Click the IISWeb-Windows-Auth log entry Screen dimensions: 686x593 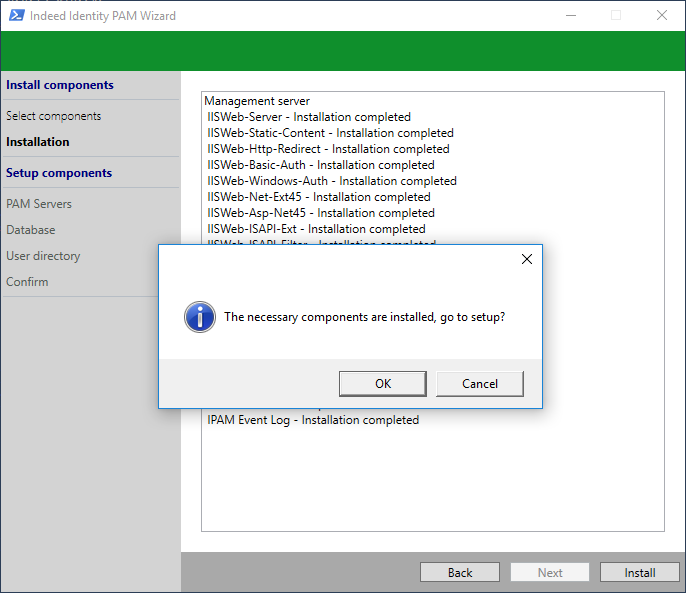(x=331, y=181)
